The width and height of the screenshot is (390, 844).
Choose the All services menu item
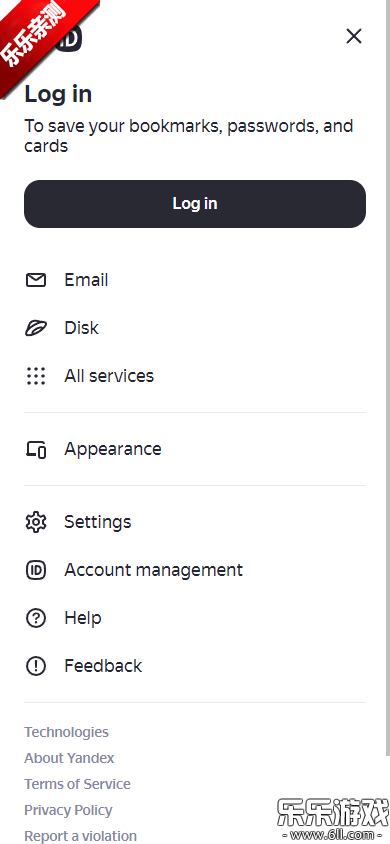(195, 376)
